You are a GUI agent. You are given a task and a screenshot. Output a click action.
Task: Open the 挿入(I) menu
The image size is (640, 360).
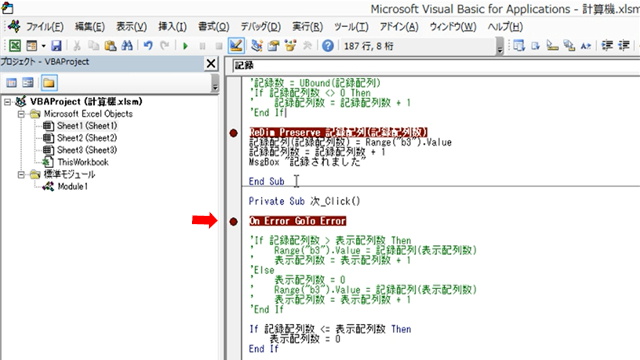(173, 27)
